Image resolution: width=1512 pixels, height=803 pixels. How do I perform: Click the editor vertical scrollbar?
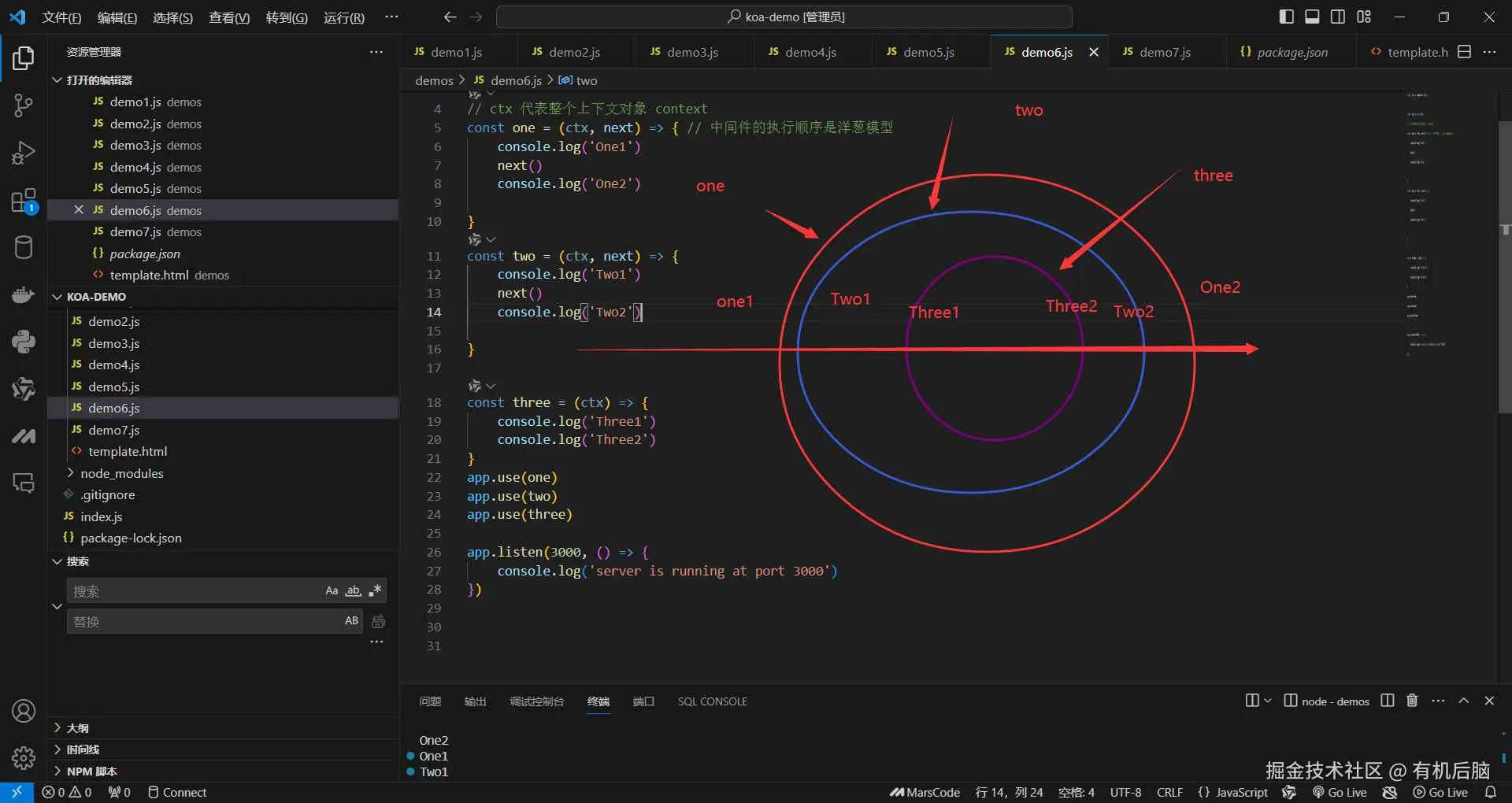1505,268
